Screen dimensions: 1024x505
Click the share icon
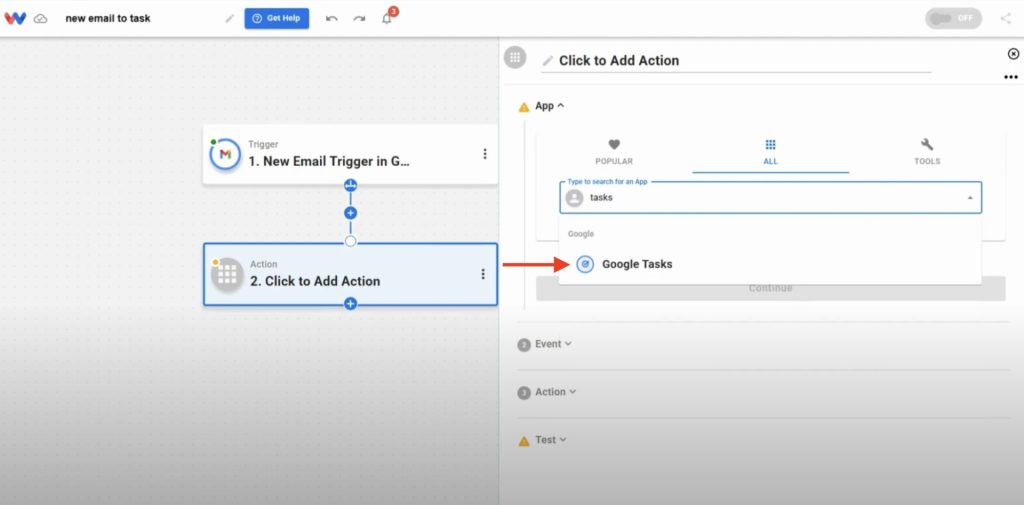pos(1006,18)
